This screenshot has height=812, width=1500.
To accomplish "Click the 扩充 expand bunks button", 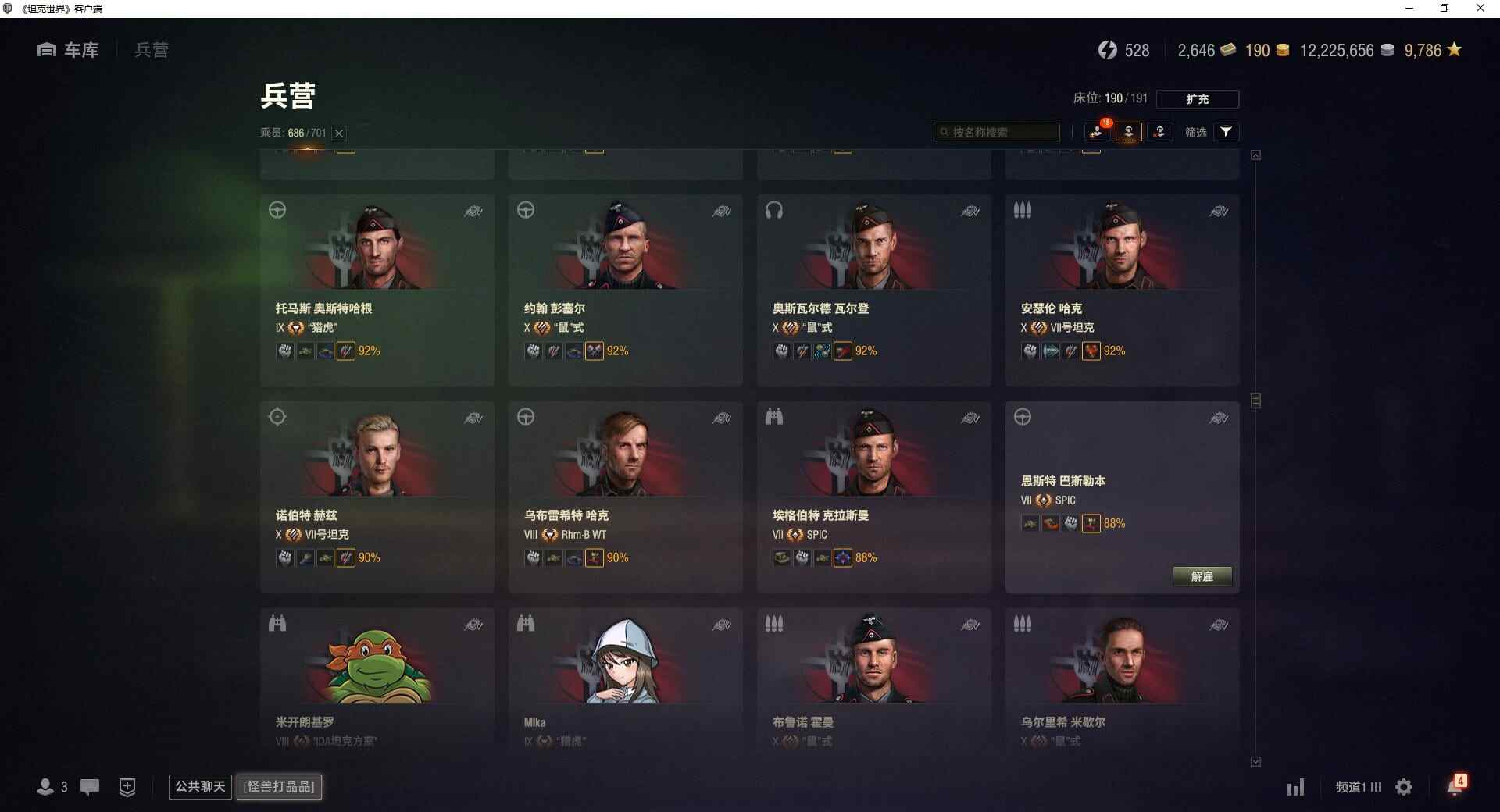I will 1198,99.
